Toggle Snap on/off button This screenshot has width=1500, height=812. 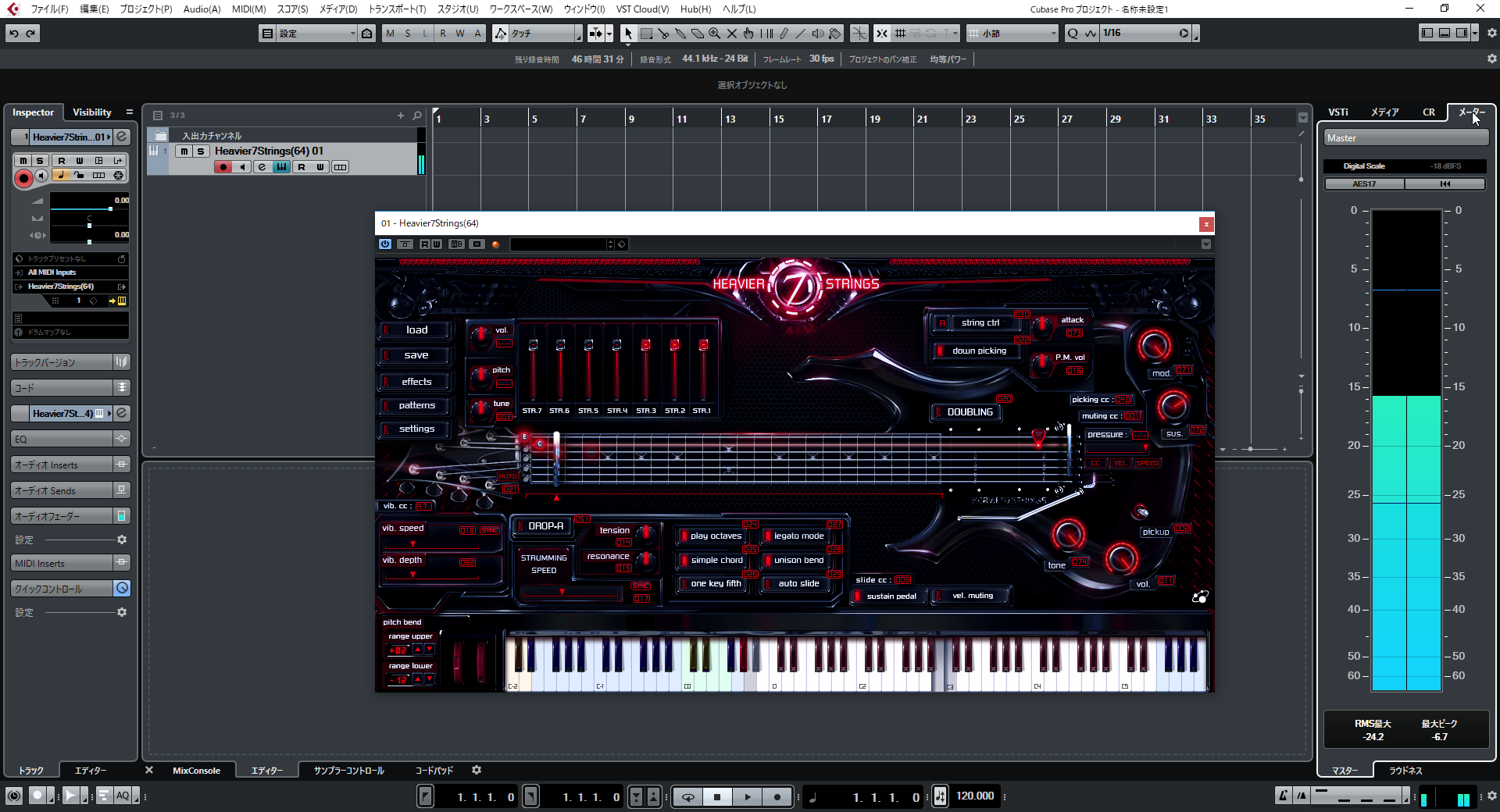(882, 33)
